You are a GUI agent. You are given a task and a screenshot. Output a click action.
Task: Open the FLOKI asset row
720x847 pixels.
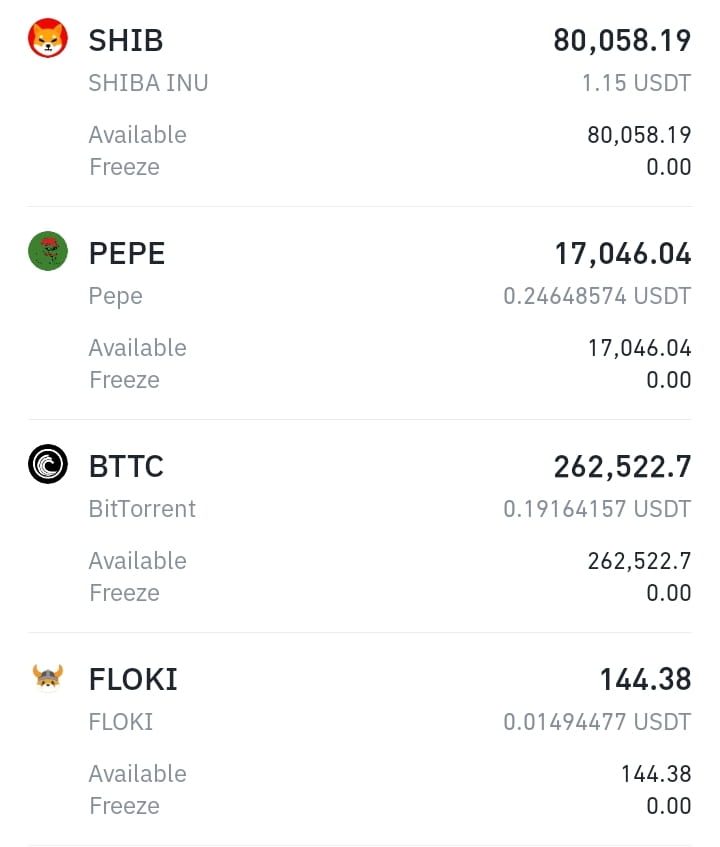click(360, 738)
